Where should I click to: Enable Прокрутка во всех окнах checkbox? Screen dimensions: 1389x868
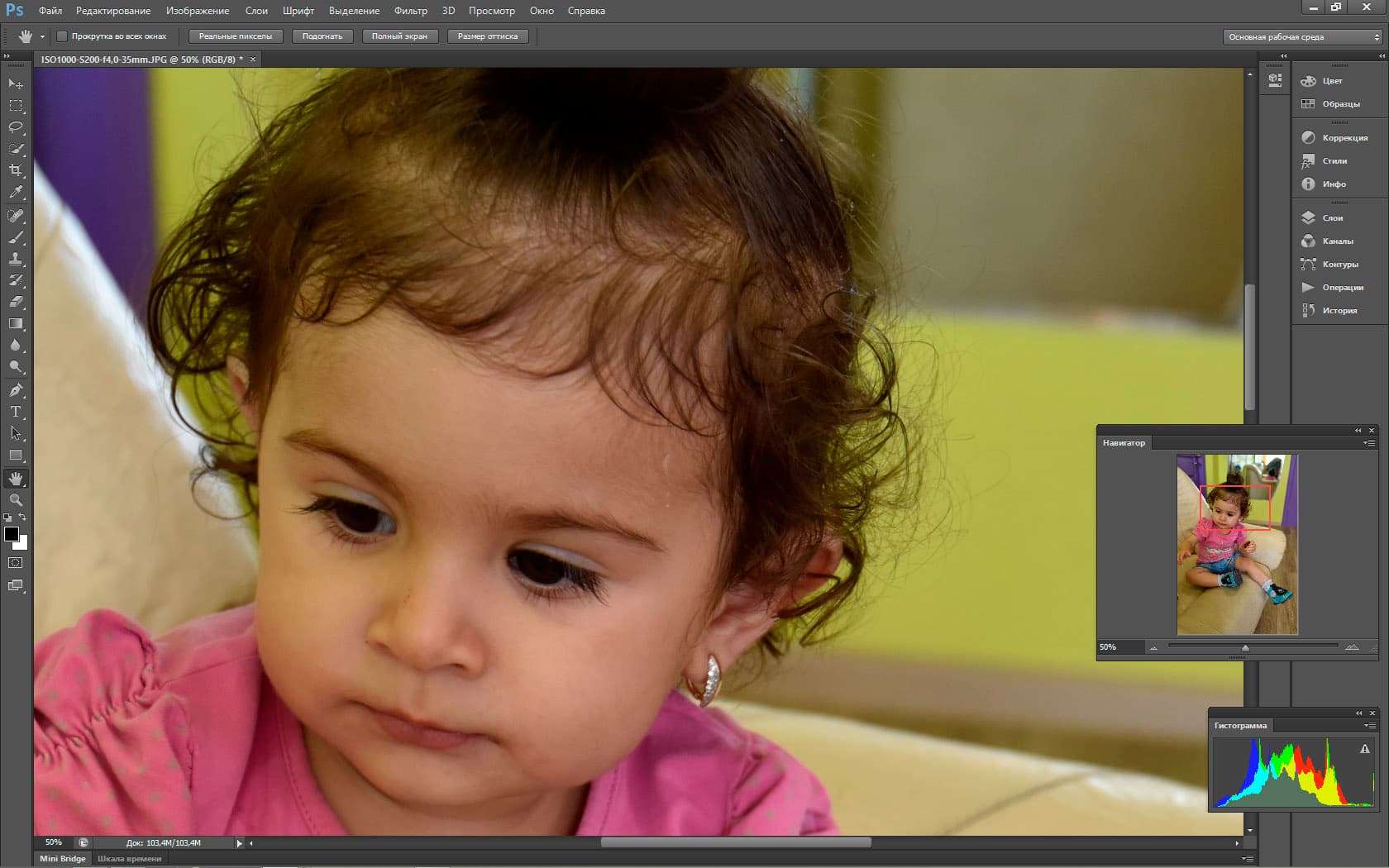62,36
